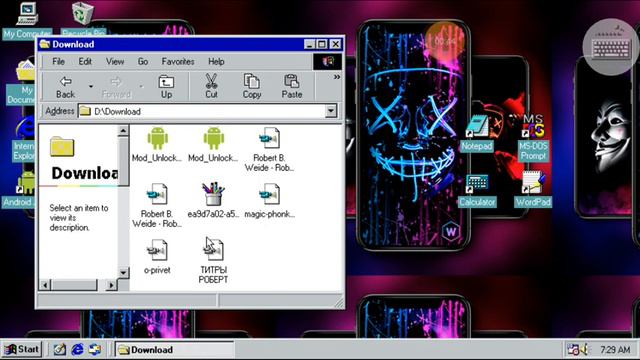The image size is (640, 360).
Task: Open the Edit menu
Action: point(85,62)
